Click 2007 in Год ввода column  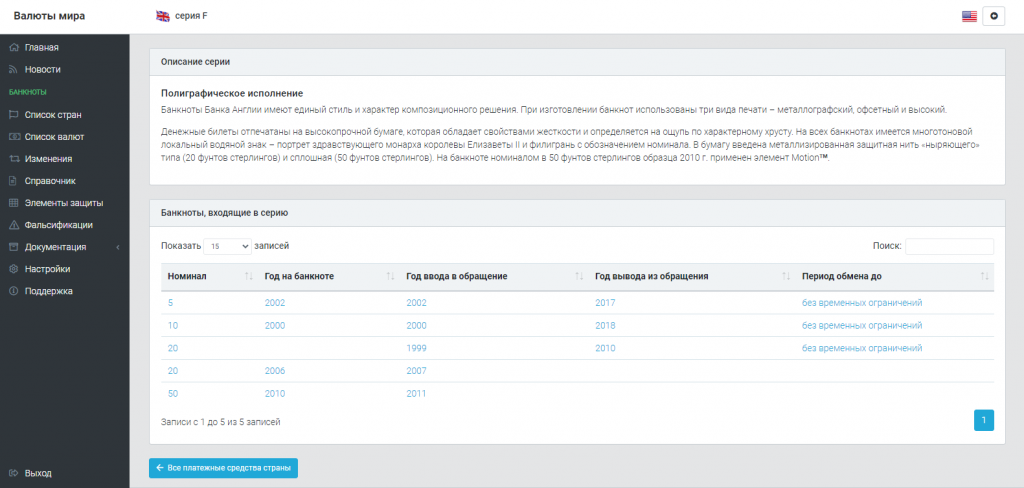(416, 370)
